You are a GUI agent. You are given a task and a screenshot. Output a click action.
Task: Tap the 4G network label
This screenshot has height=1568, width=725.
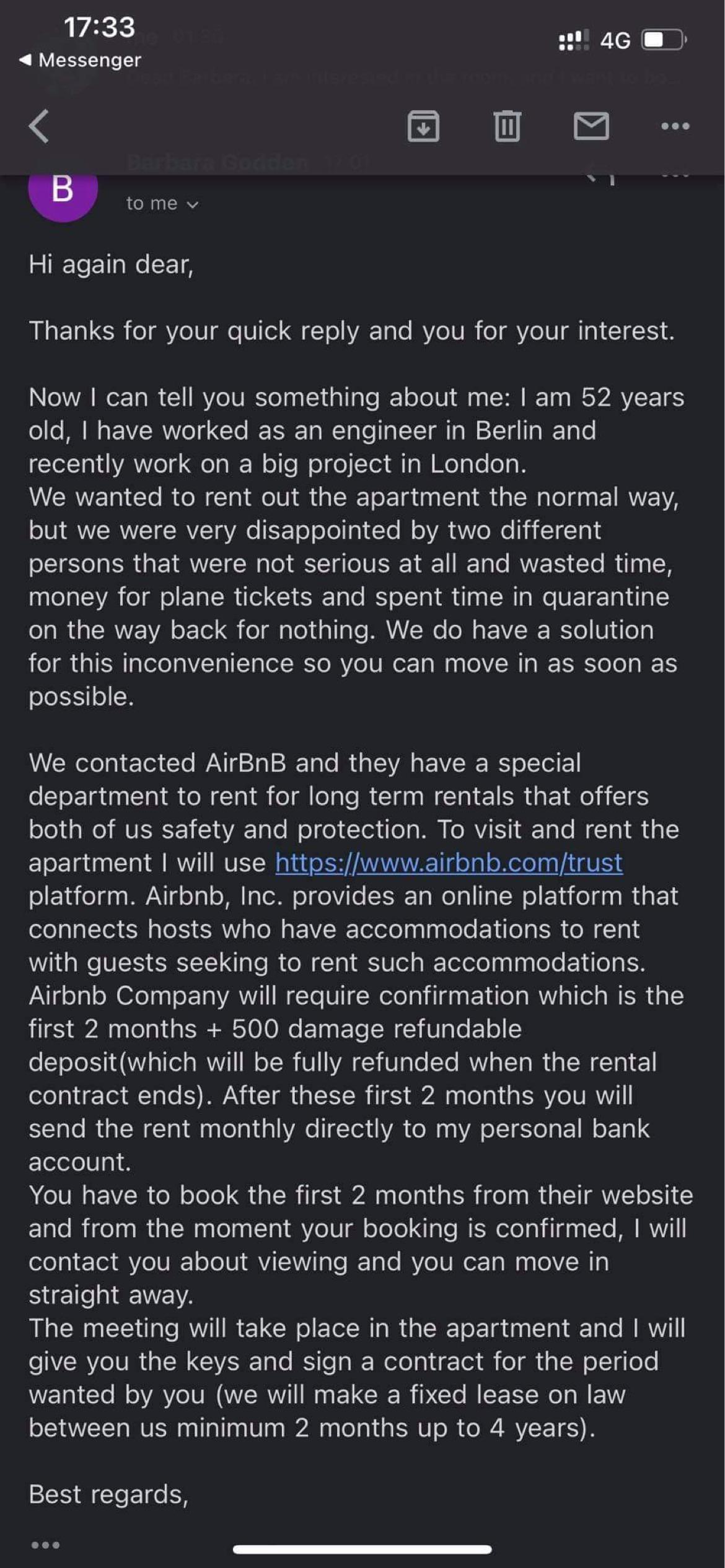point(615,41)
